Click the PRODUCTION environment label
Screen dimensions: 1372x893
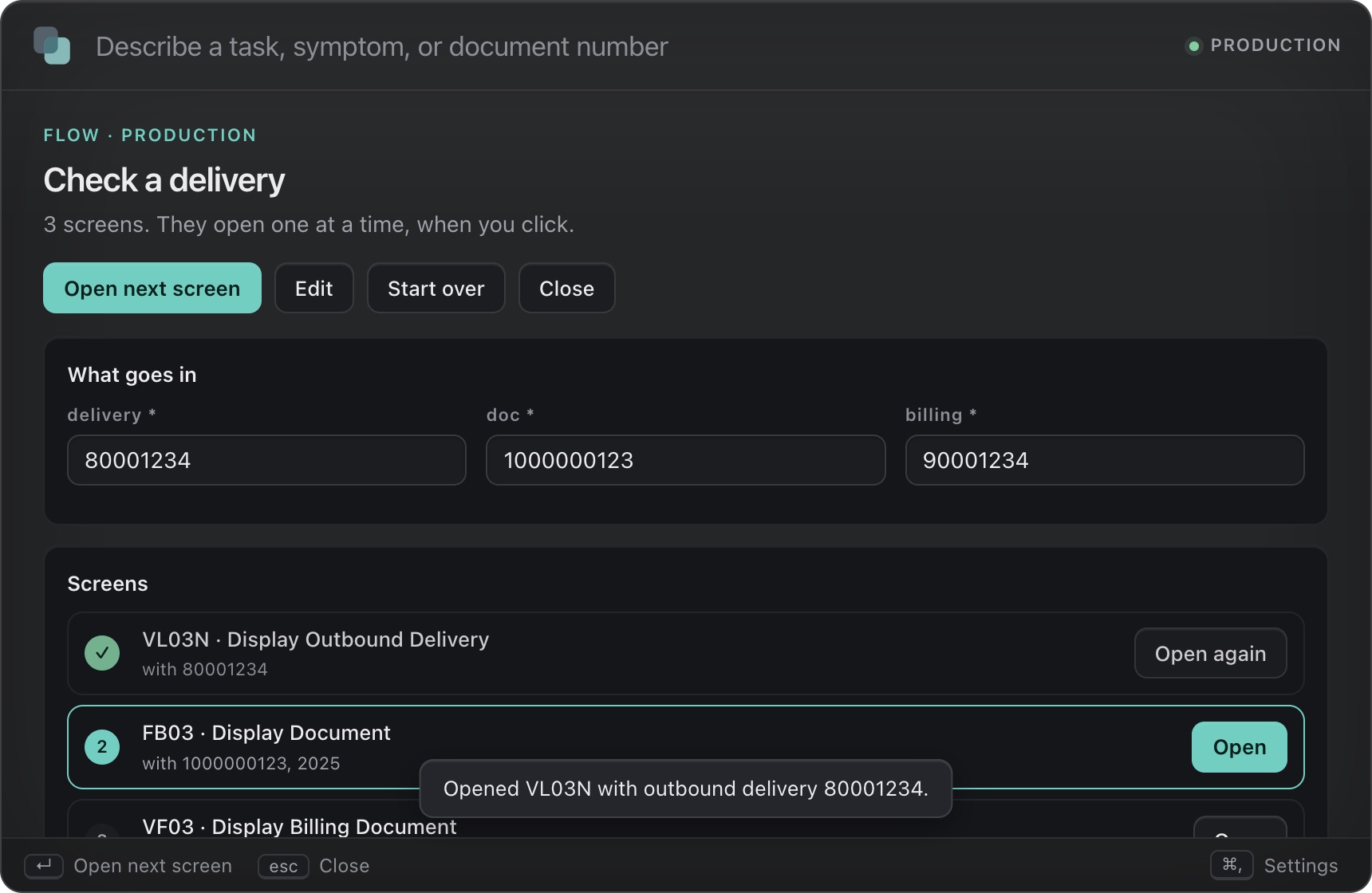pos(1275,45)
